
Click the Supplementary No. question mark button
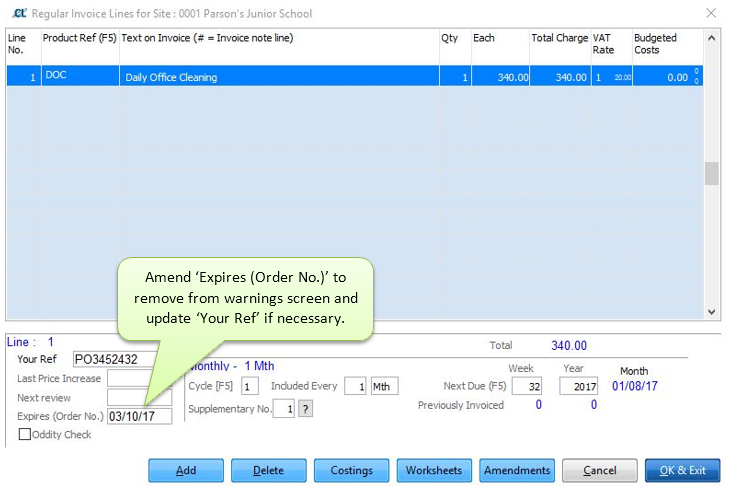305,408
